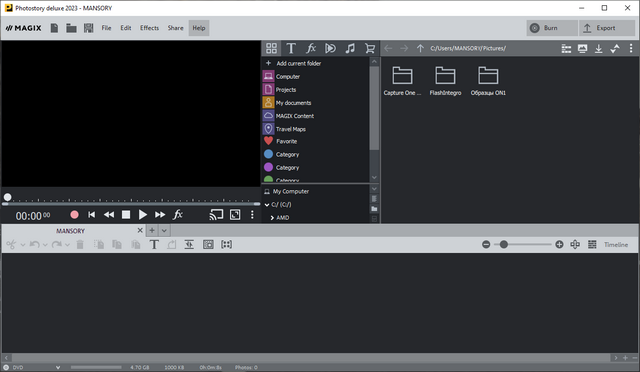
Task: Open the media browser more options menu
Action: coord(631,48)
